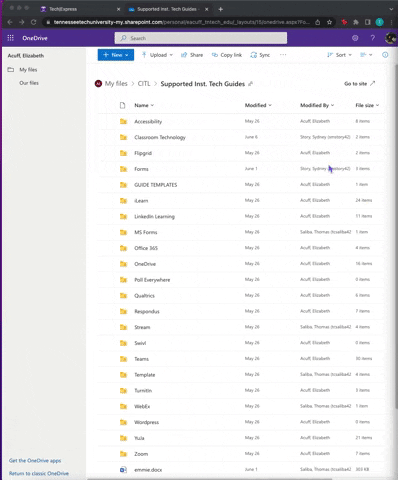The height and width of the screenshot is (480, 398).
Task: Click the file type column header icon
Action: [123, 105]
